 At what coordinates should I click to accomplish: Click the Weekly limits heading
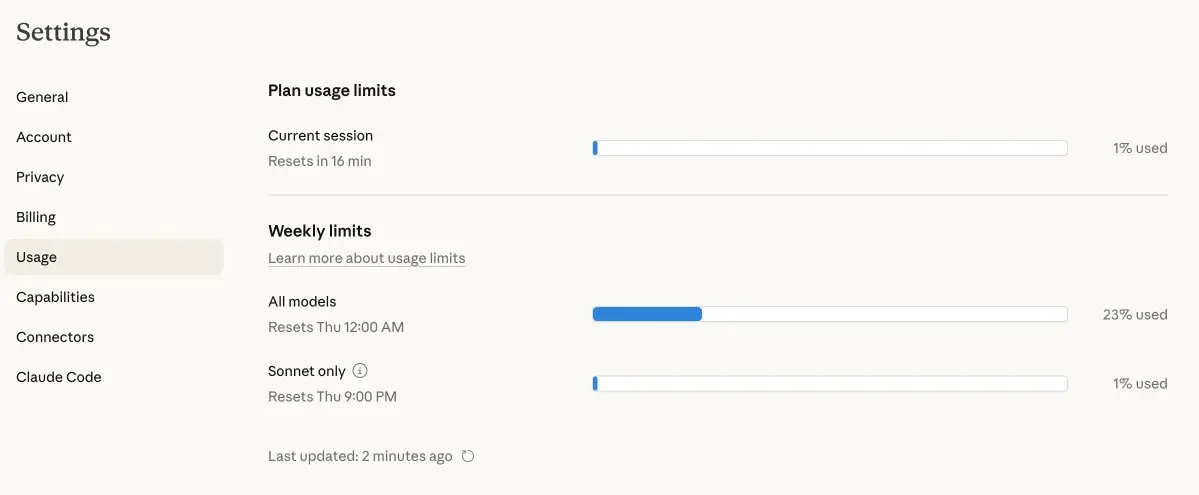[x=319, y=231]
